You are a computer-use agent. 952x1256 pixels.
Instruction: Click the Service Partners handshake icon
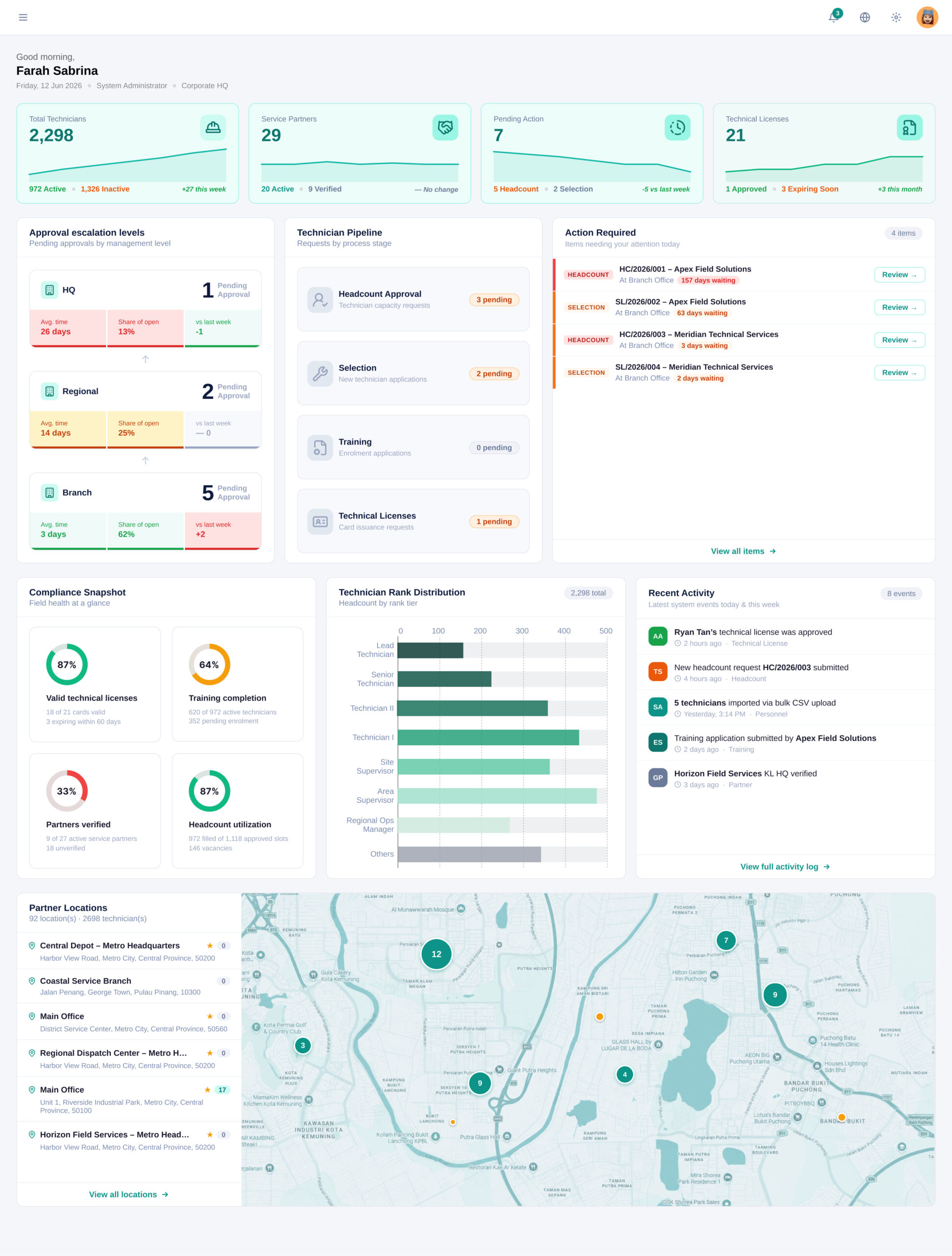445,127
